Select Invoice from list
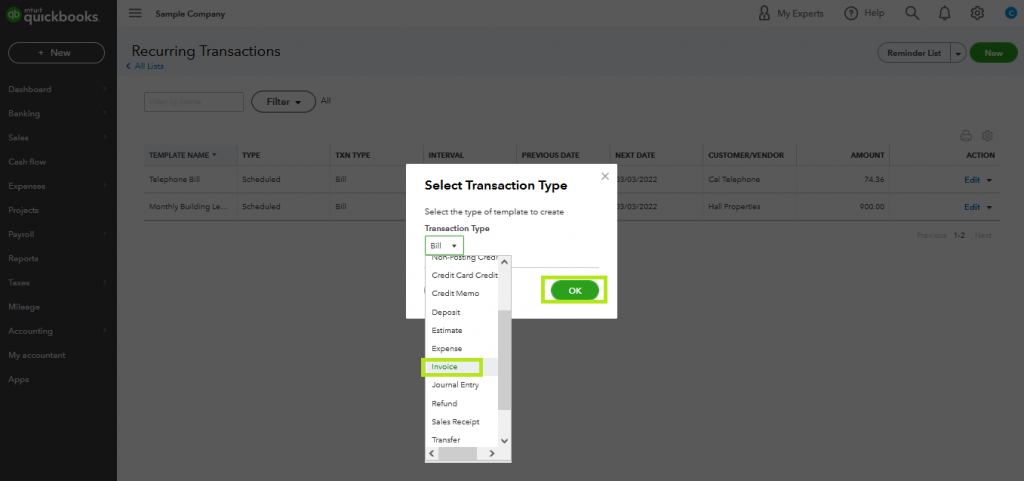This screenshot has width=1024, height=481. [462, 367]
